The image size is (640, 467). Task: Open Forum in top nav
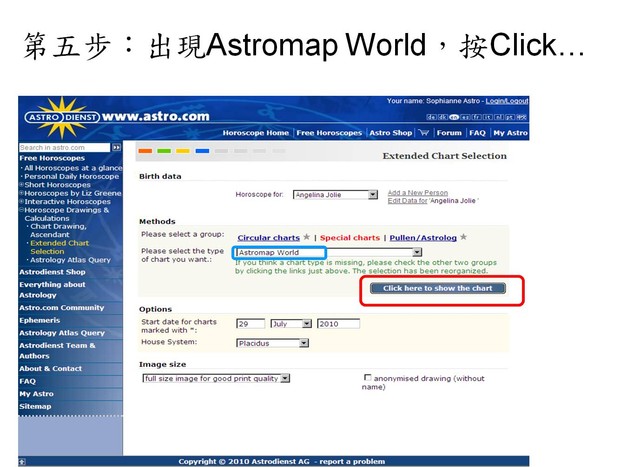tap(449, 133)
